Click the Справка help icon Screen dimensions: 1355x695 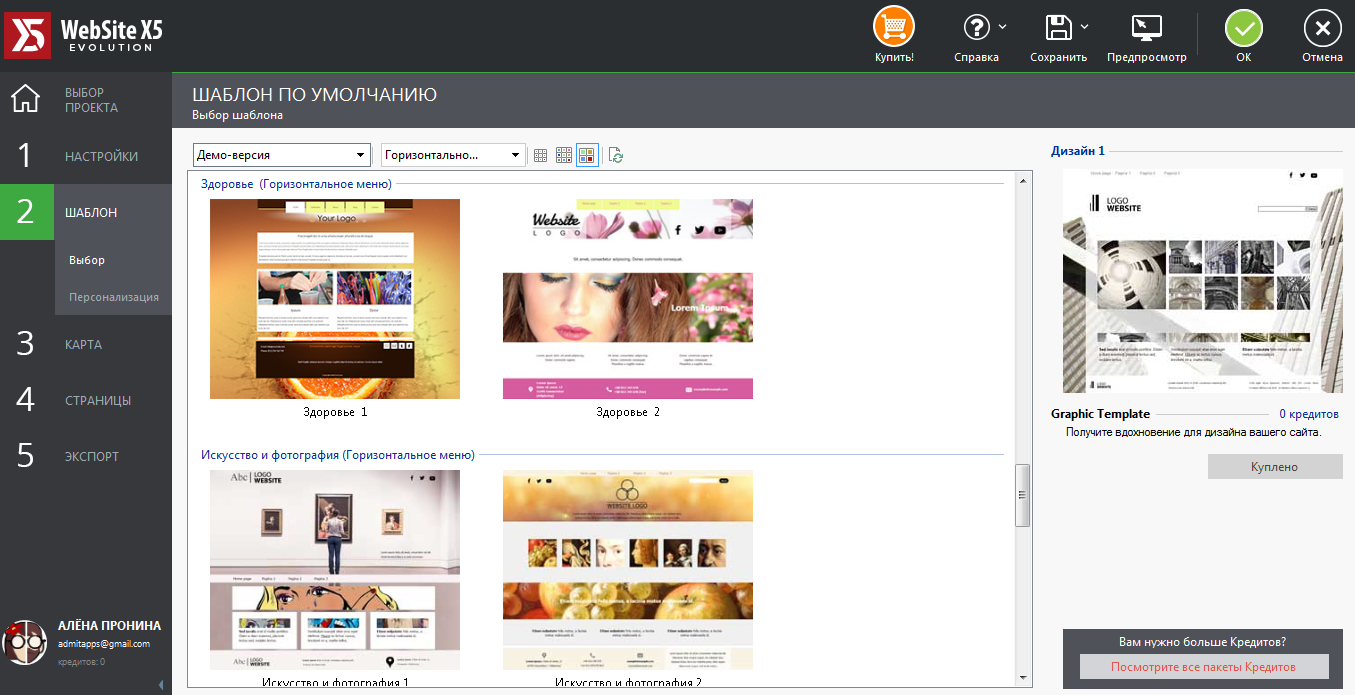click(x=975, y=27)
